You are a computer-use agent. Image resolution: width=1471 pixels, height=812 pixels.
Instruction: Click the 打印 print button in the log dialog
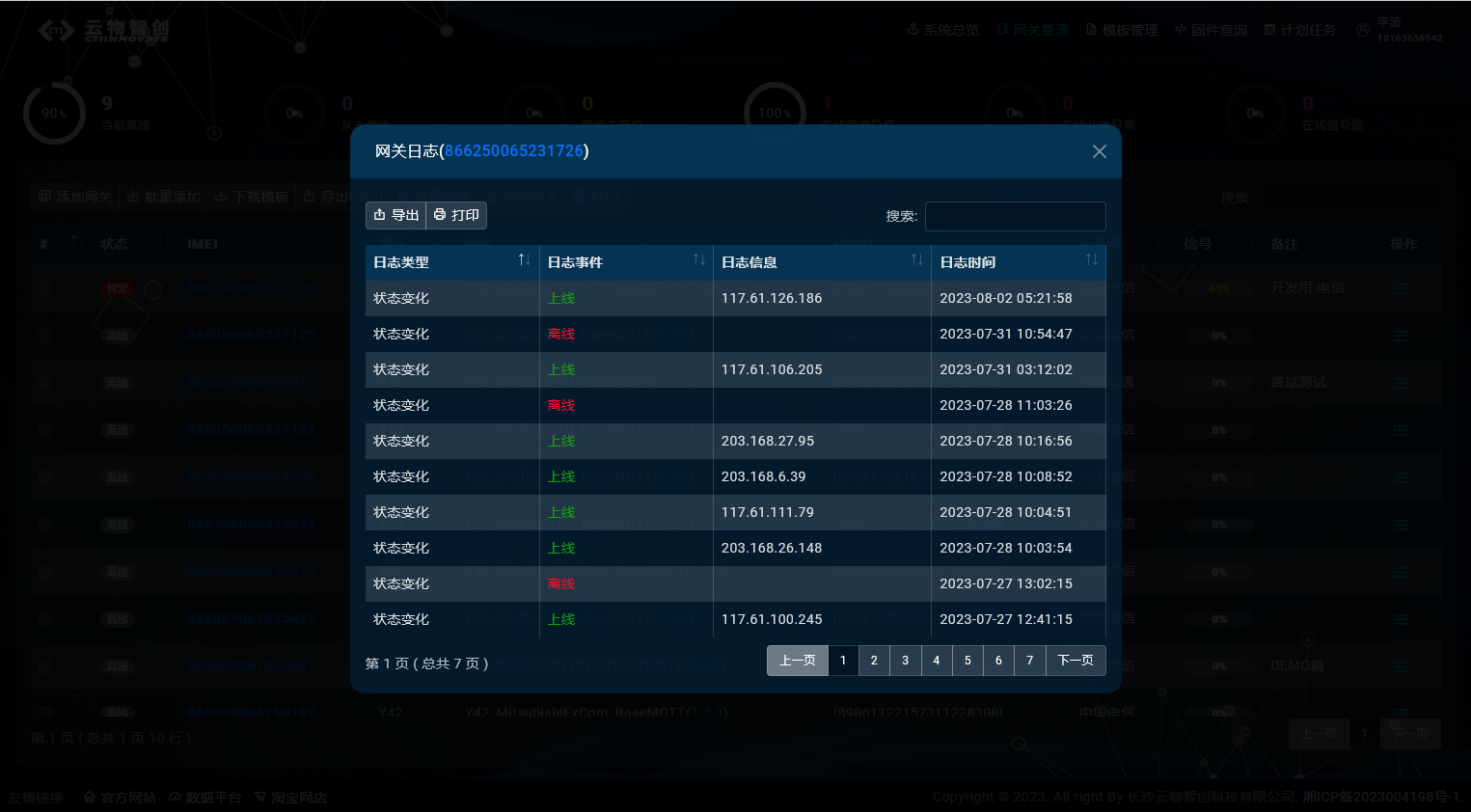[x=456, y=215]
